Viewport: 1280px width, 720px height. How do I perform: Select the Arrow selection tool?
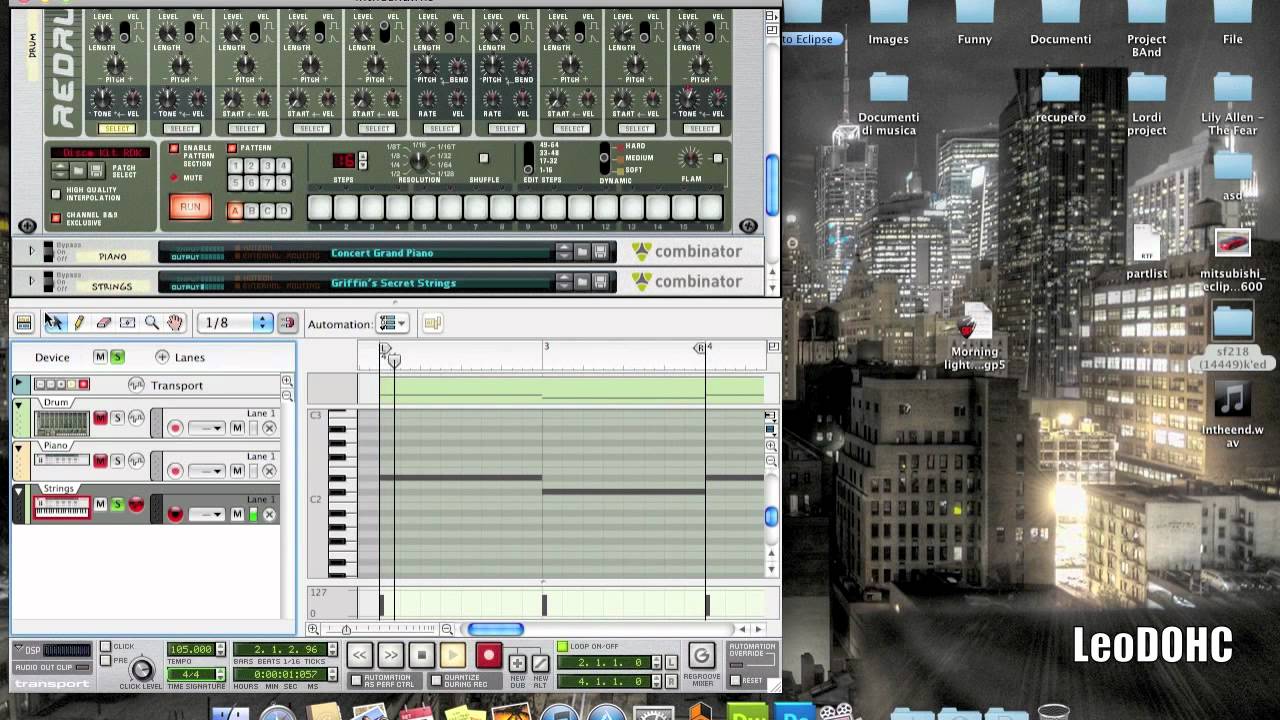click(54, 323)
